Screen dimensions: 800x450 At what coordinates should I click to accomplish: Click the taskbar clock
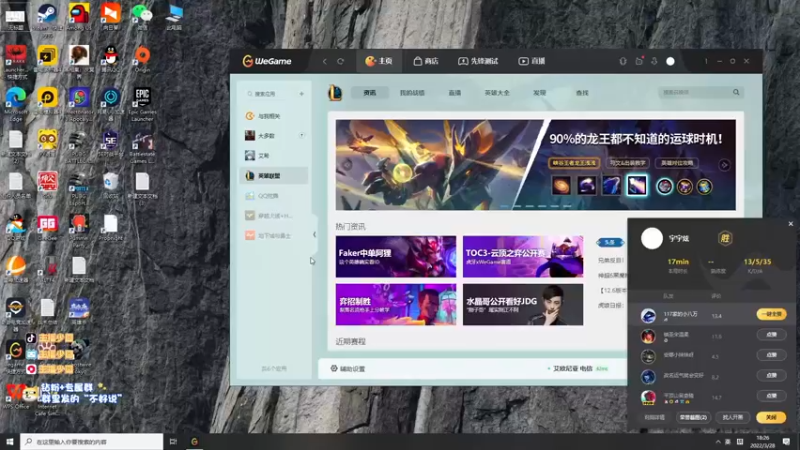(763, 442)
